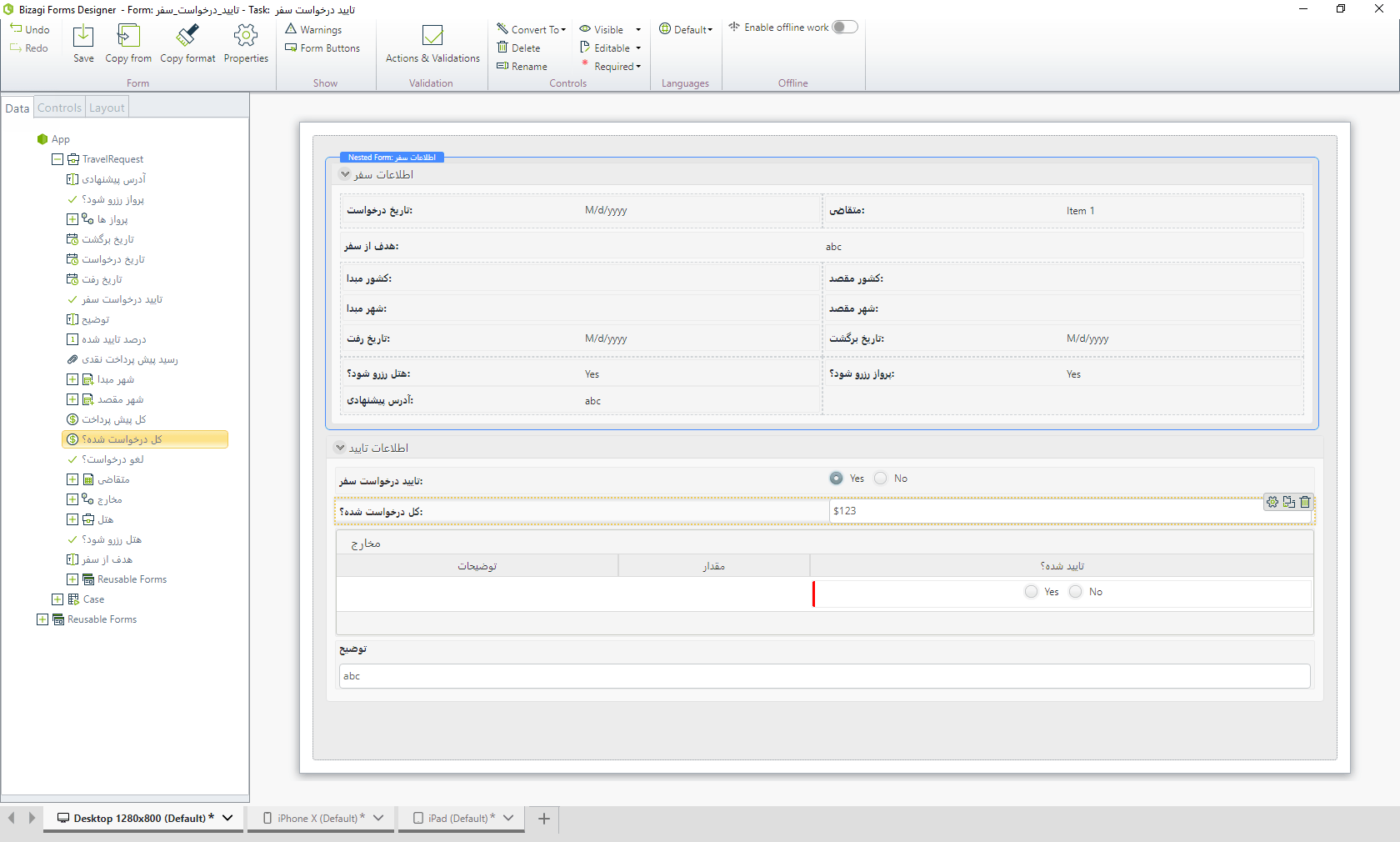The width and height of the screenshot is (1400, 842).
Task: Click copy icon on selected field toolbar
Action: (x=1289, y=502)
